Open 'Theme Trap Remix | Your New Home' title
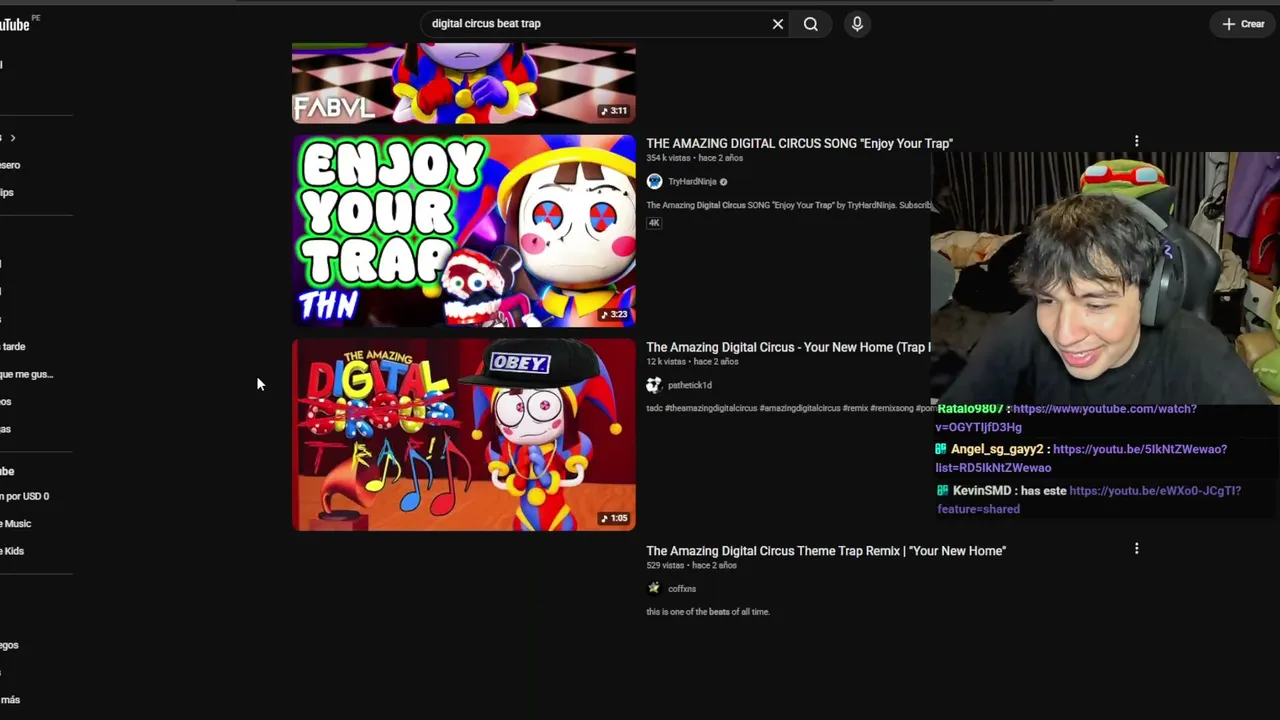This screenshot has width=1280, height=720. coord(826,551)
